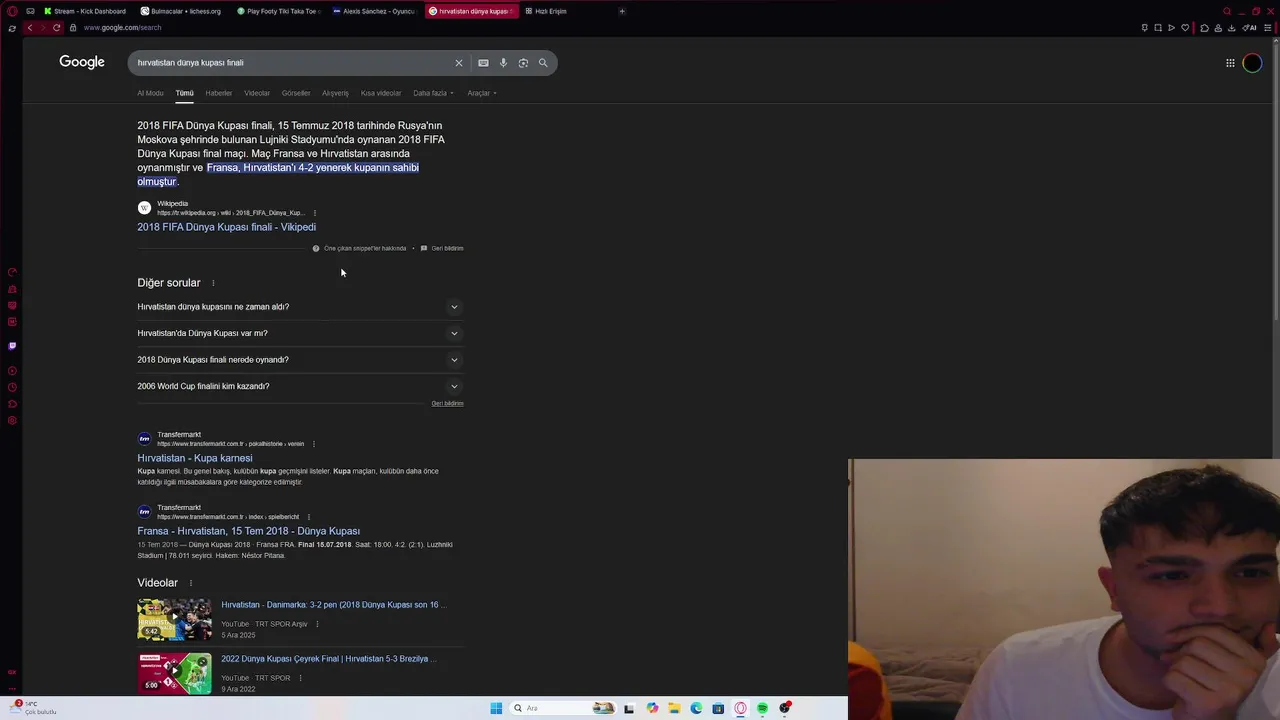Open '2018 FIFA Dünya Kupası finali - Vikipedi' link
Image resolution: width=1280 pixels, height=720 pixels.
226,227
